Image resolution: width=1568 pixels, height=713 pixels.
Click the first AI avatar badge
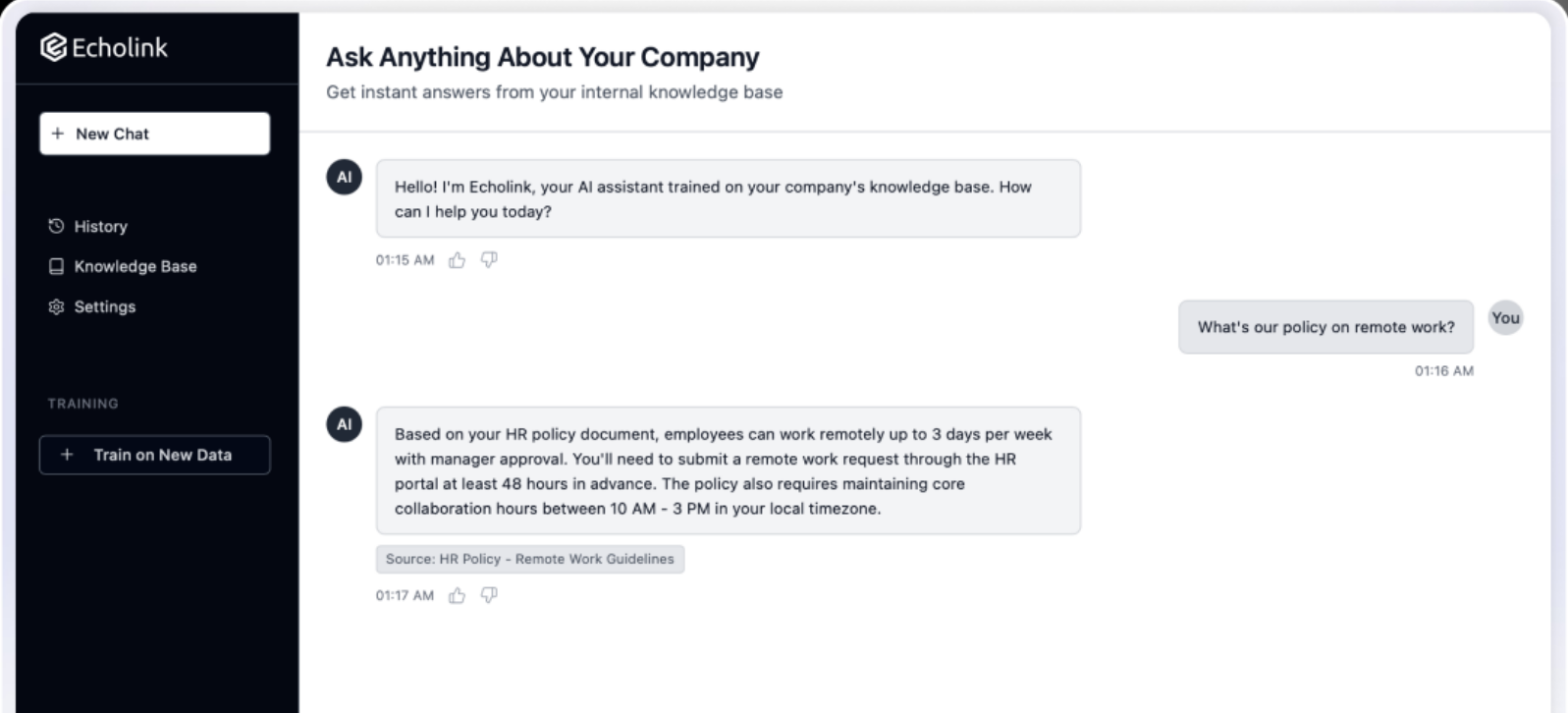pos(344,178)
